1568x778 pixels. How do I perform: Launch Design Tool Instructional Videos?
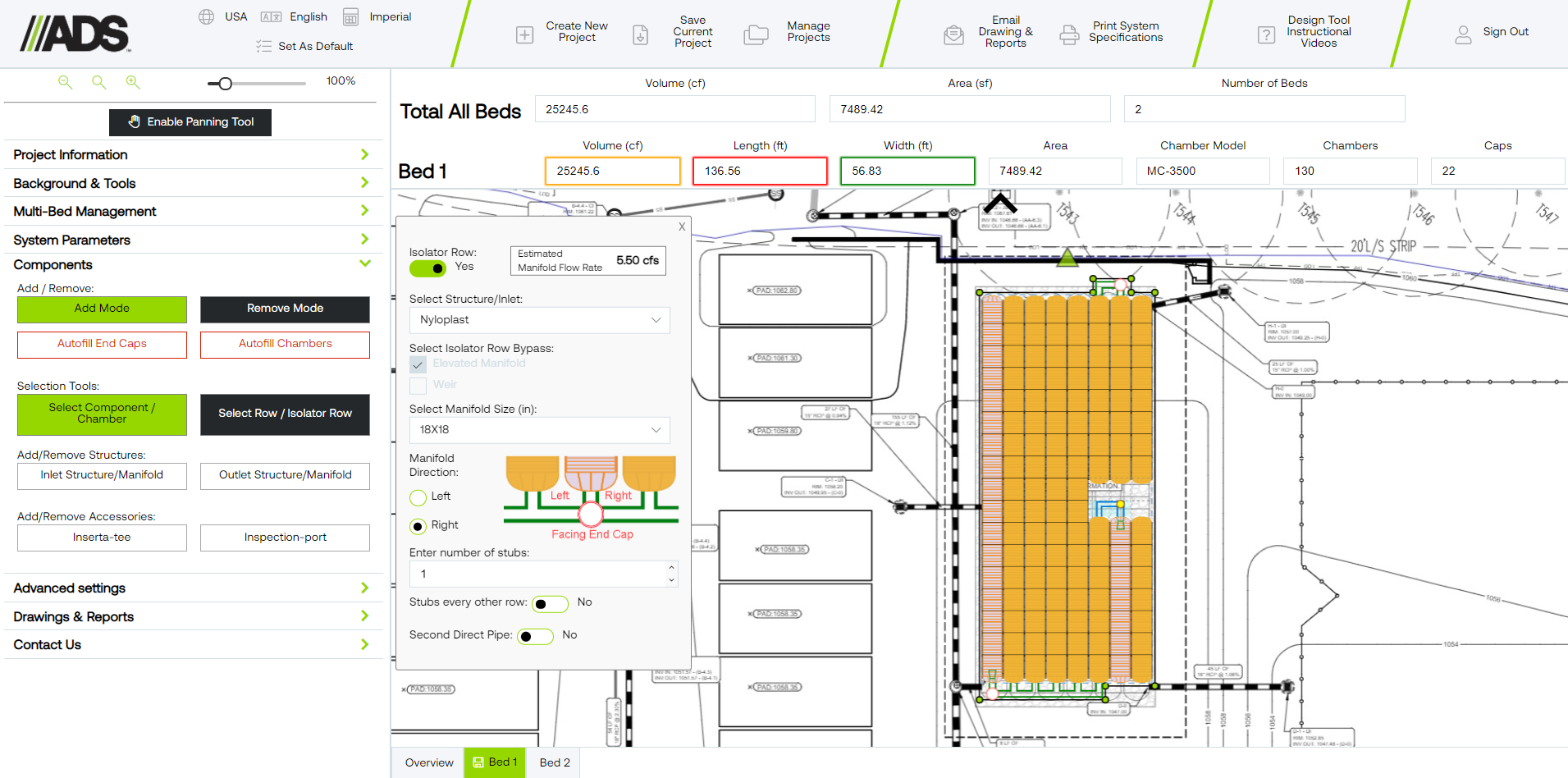pyautogui.click(x=1266, y=34)
